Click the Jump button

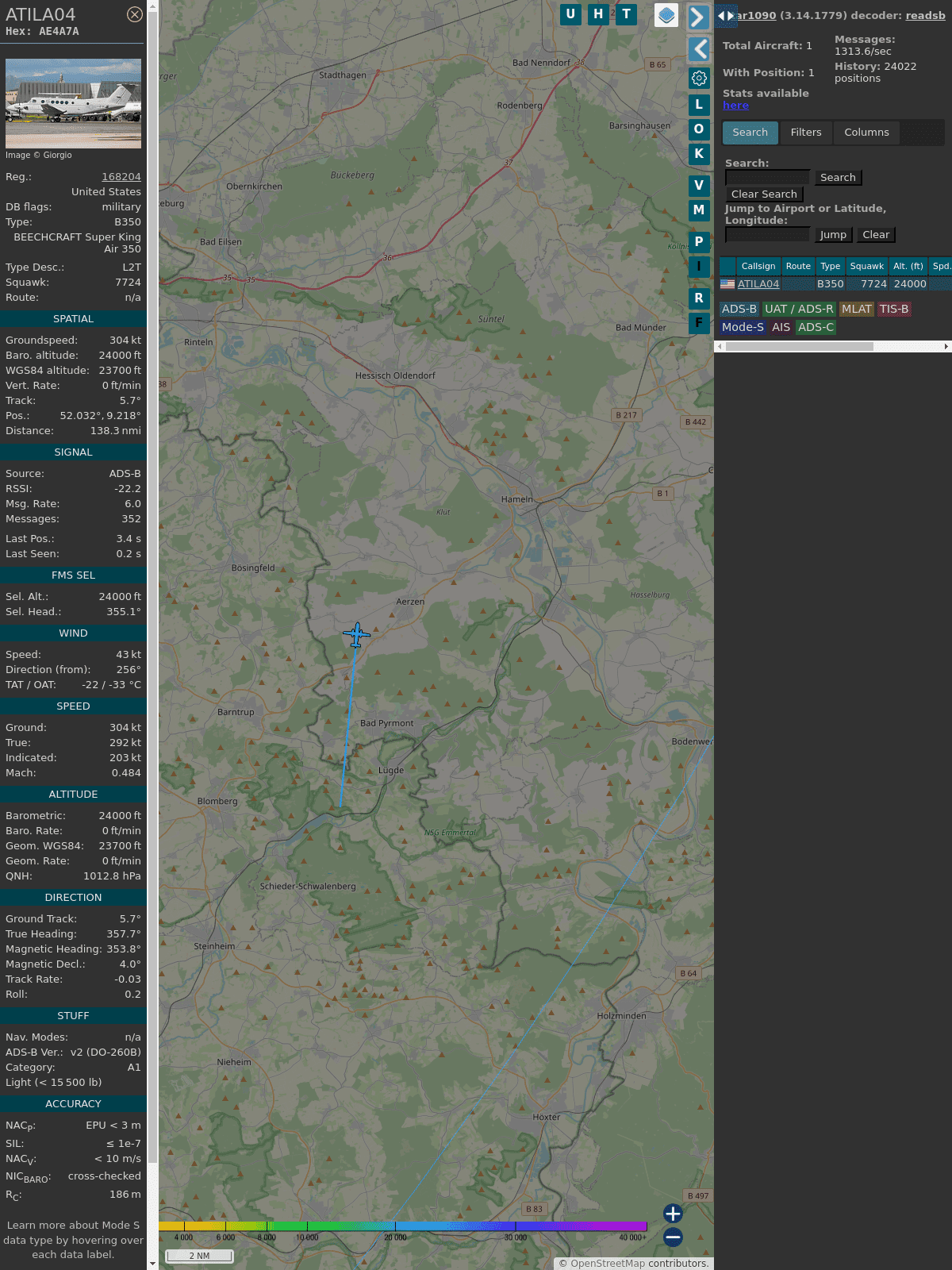[x=833, y=235]
